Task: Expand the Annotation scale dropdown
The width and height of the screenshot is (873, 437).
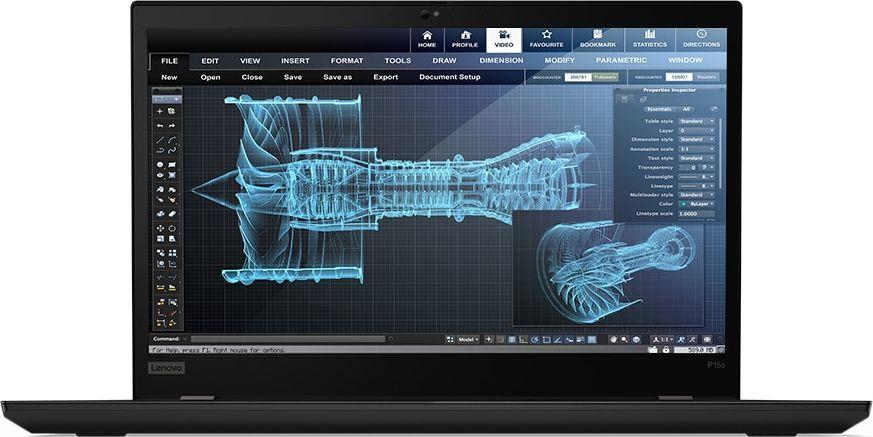Action: click(x=696, y=149)
